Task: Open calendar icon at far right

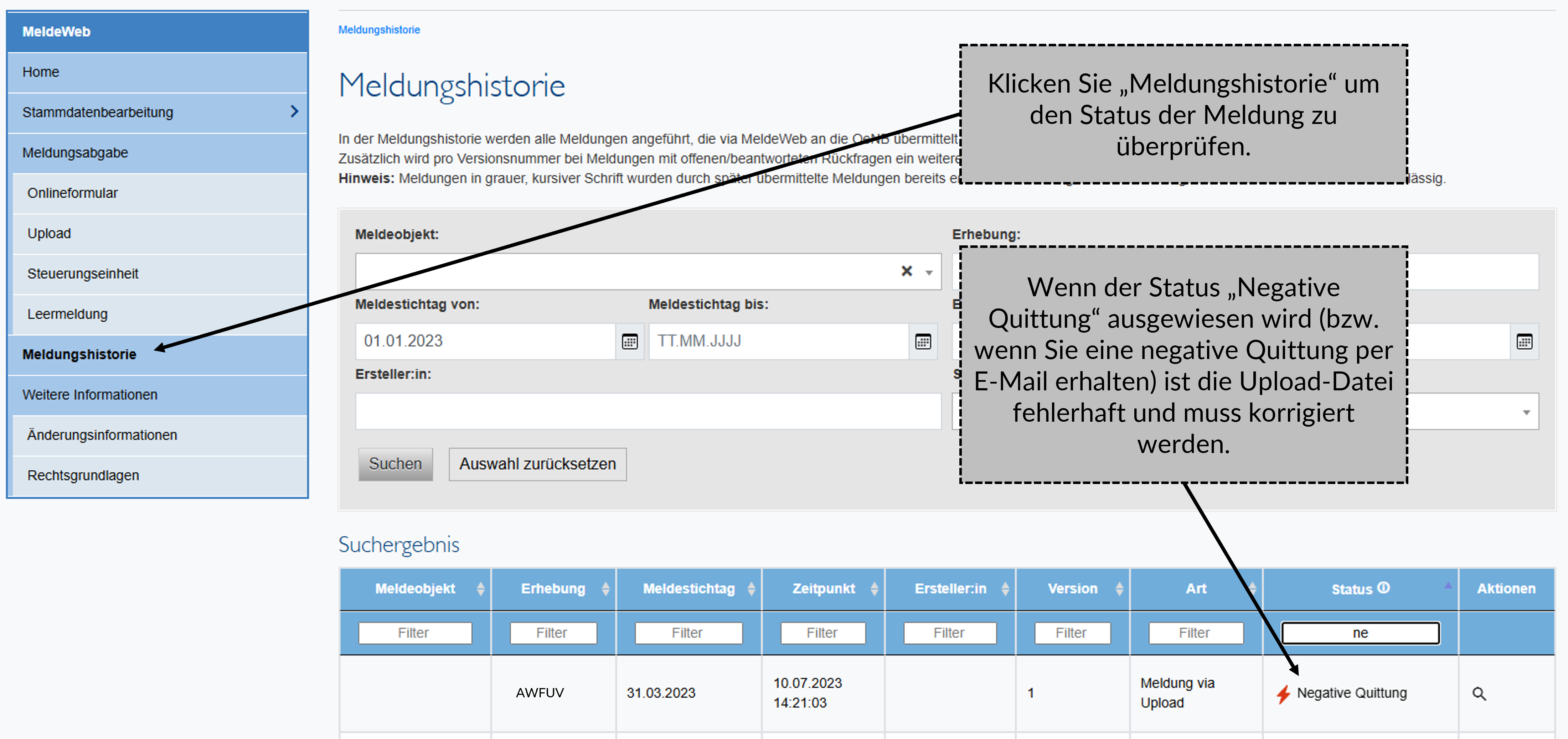Action: click(1524, 341)
